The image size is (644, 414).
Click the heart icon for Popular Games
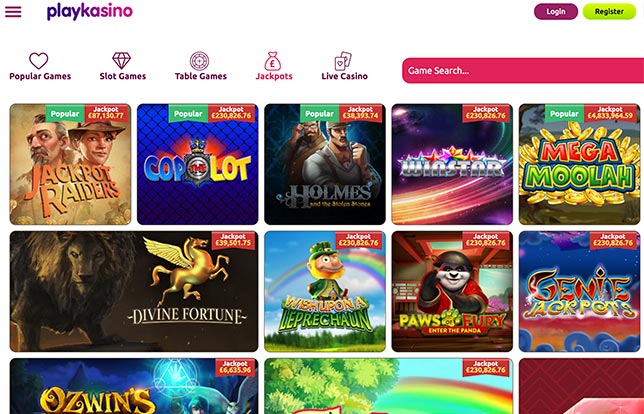point(39,61)
